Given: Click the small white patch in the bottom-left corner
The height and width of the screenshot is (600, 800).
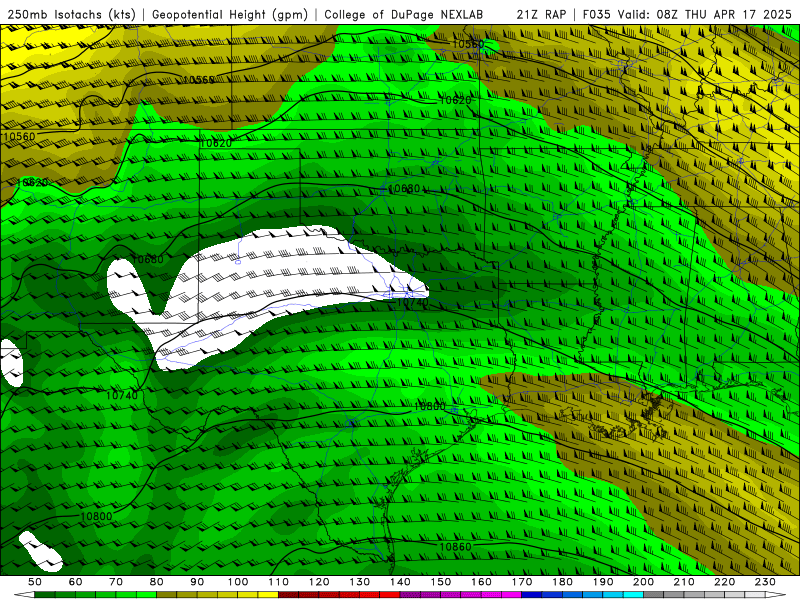Looking at the screenshot, I should click(x=41, y=552).
